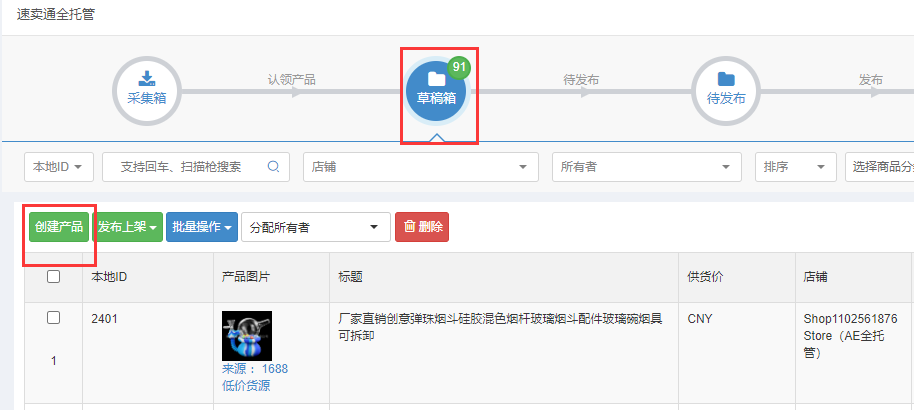The width and height of the screenshot is (914, 410).
Task: Tick the checkbox for product 2401
Action: point(54,318)
